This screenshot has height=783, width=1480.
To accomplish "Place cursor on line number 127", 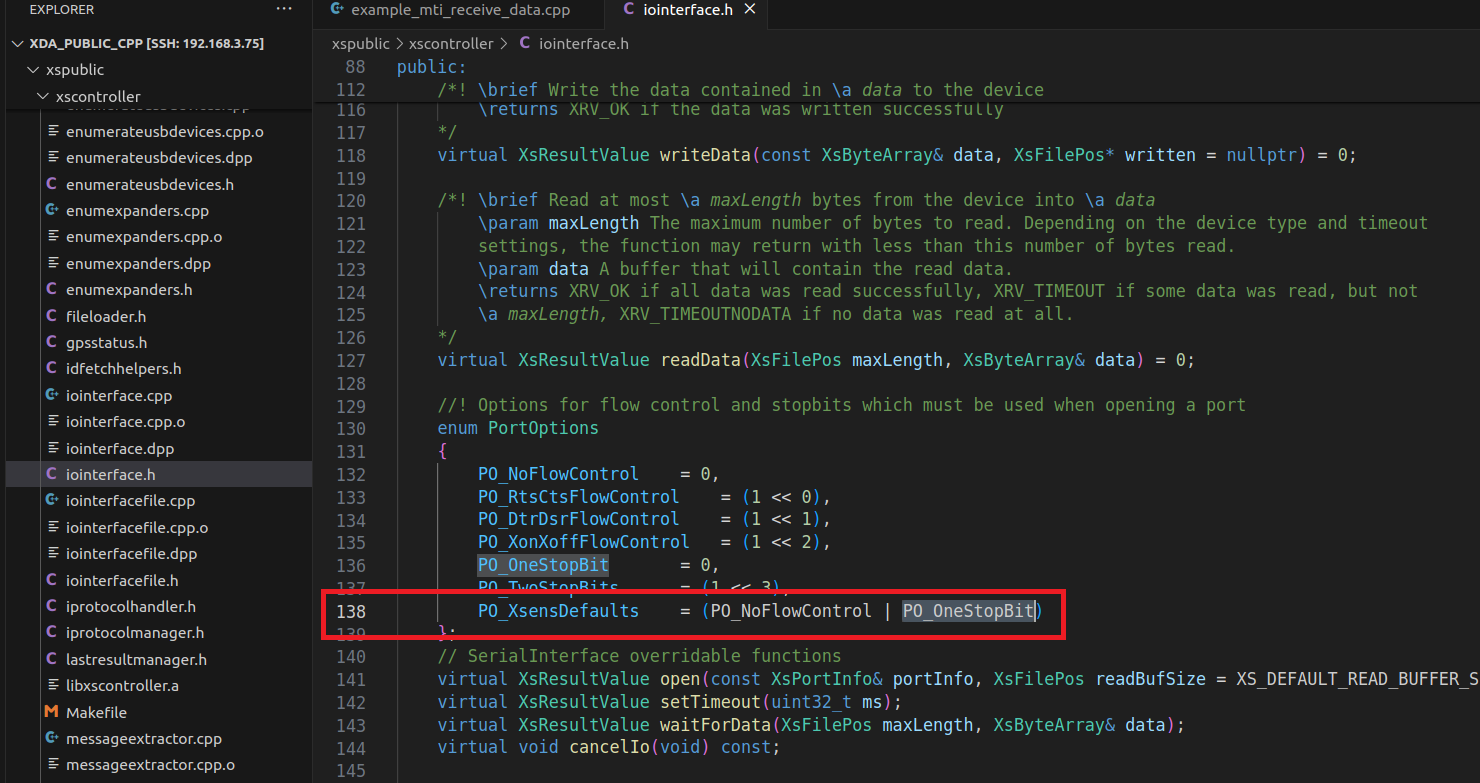I will [350, 360].
